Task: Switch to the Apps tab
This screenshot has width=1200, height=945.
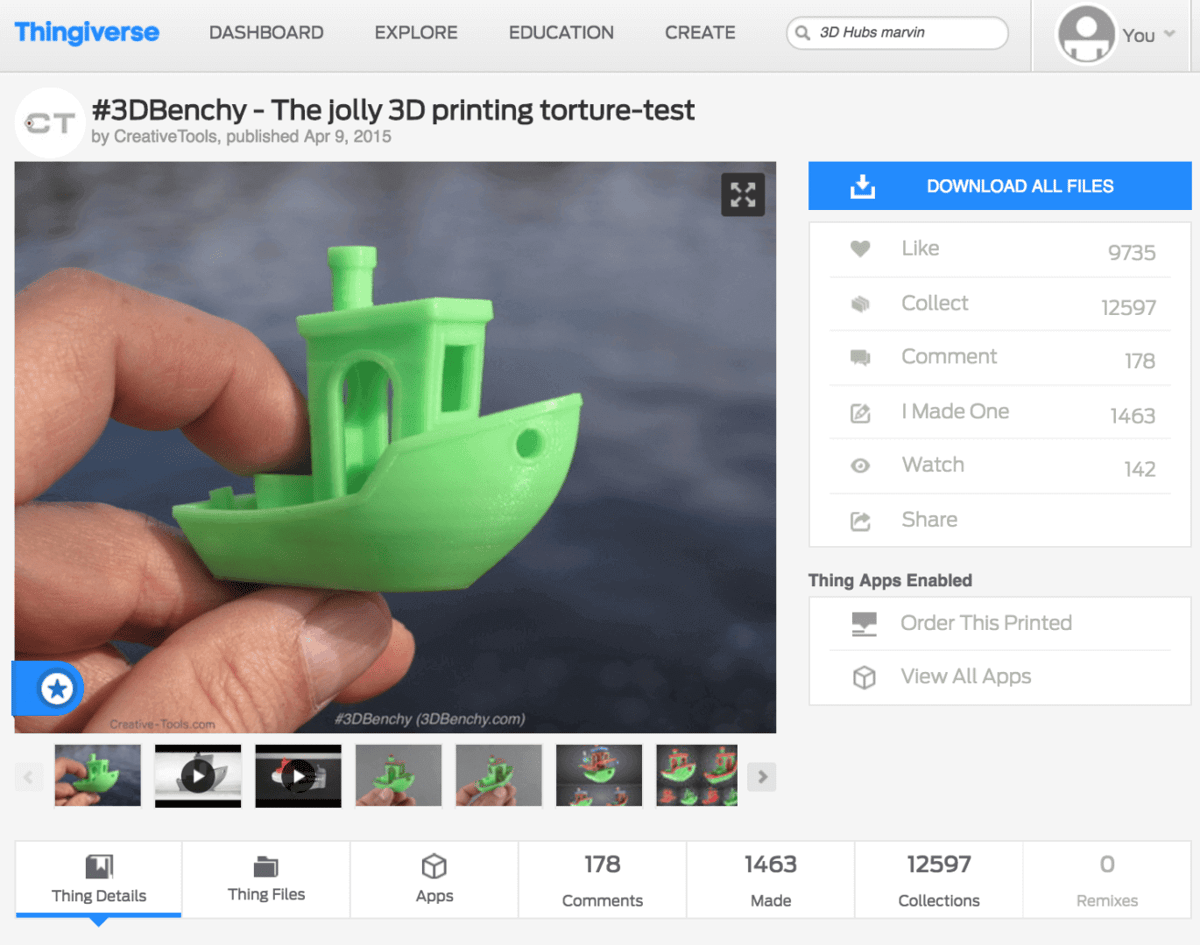Action: click(434, 879)
